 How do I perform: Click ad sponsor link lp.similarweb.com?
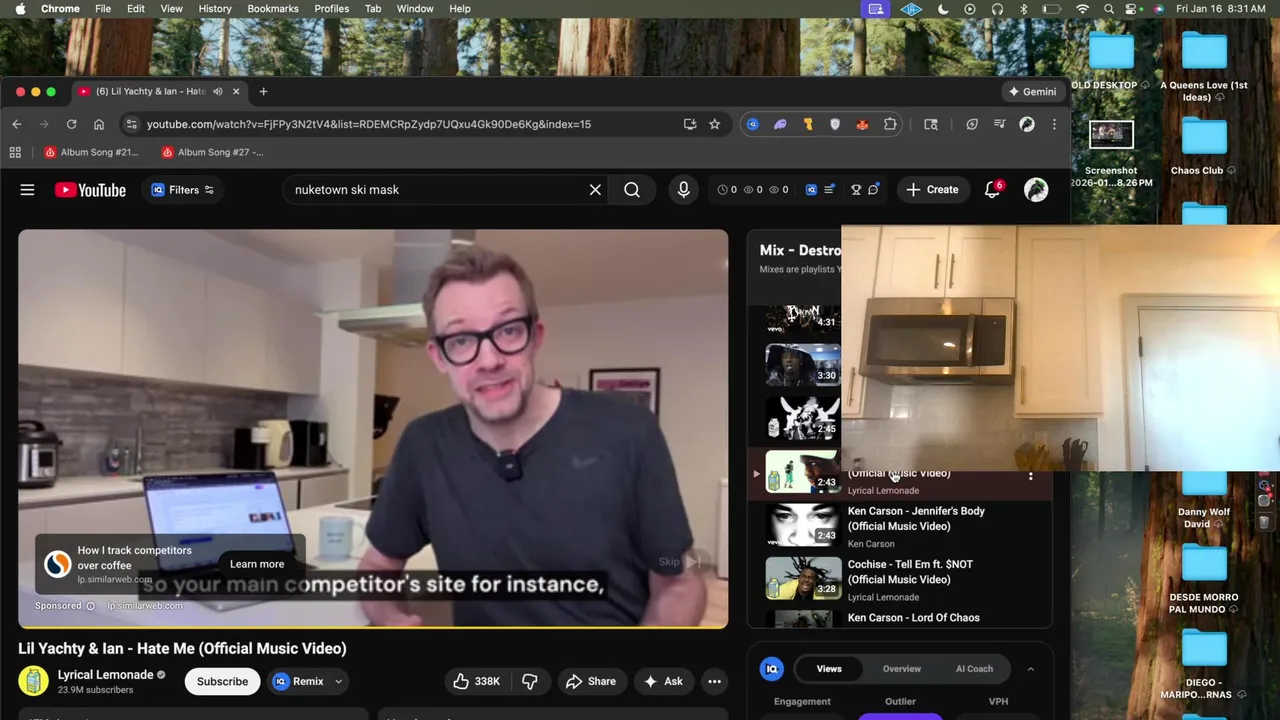click(145, 605)
